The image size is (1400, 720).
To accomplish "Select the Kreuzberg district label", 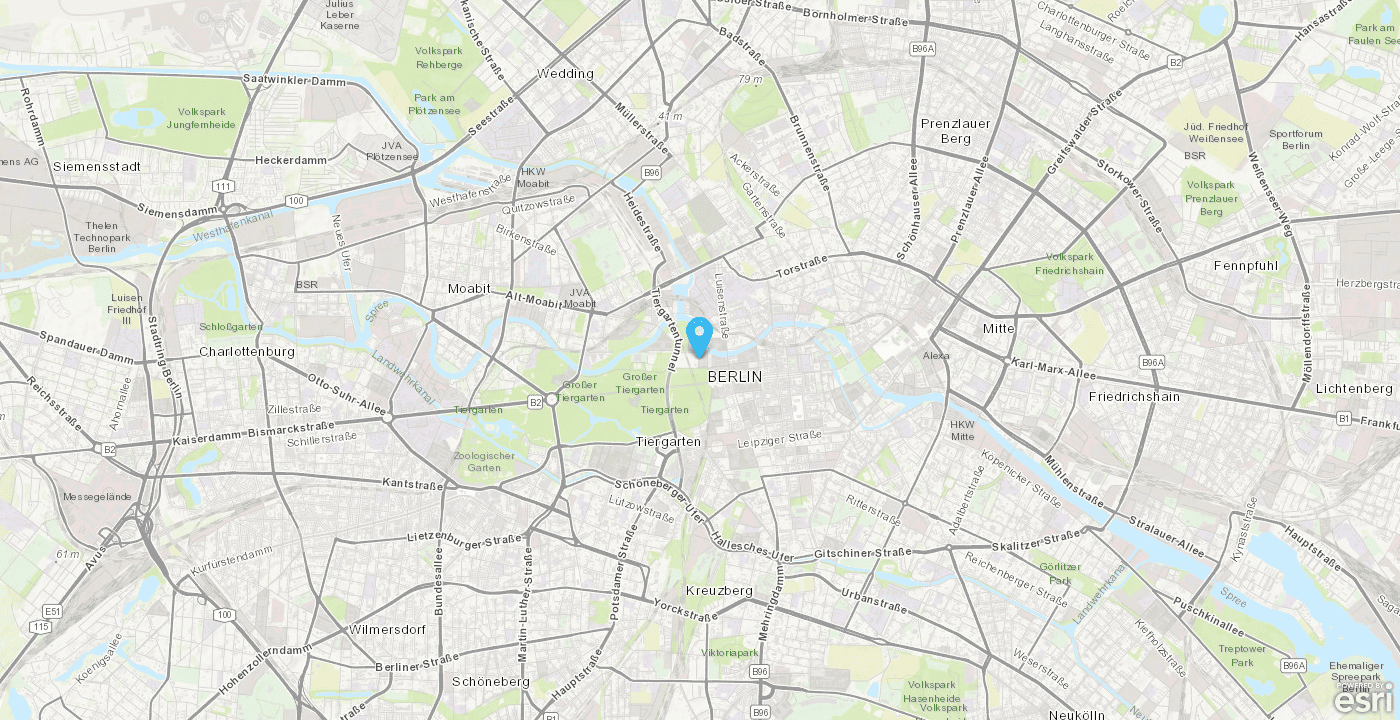I will (719, 590).
